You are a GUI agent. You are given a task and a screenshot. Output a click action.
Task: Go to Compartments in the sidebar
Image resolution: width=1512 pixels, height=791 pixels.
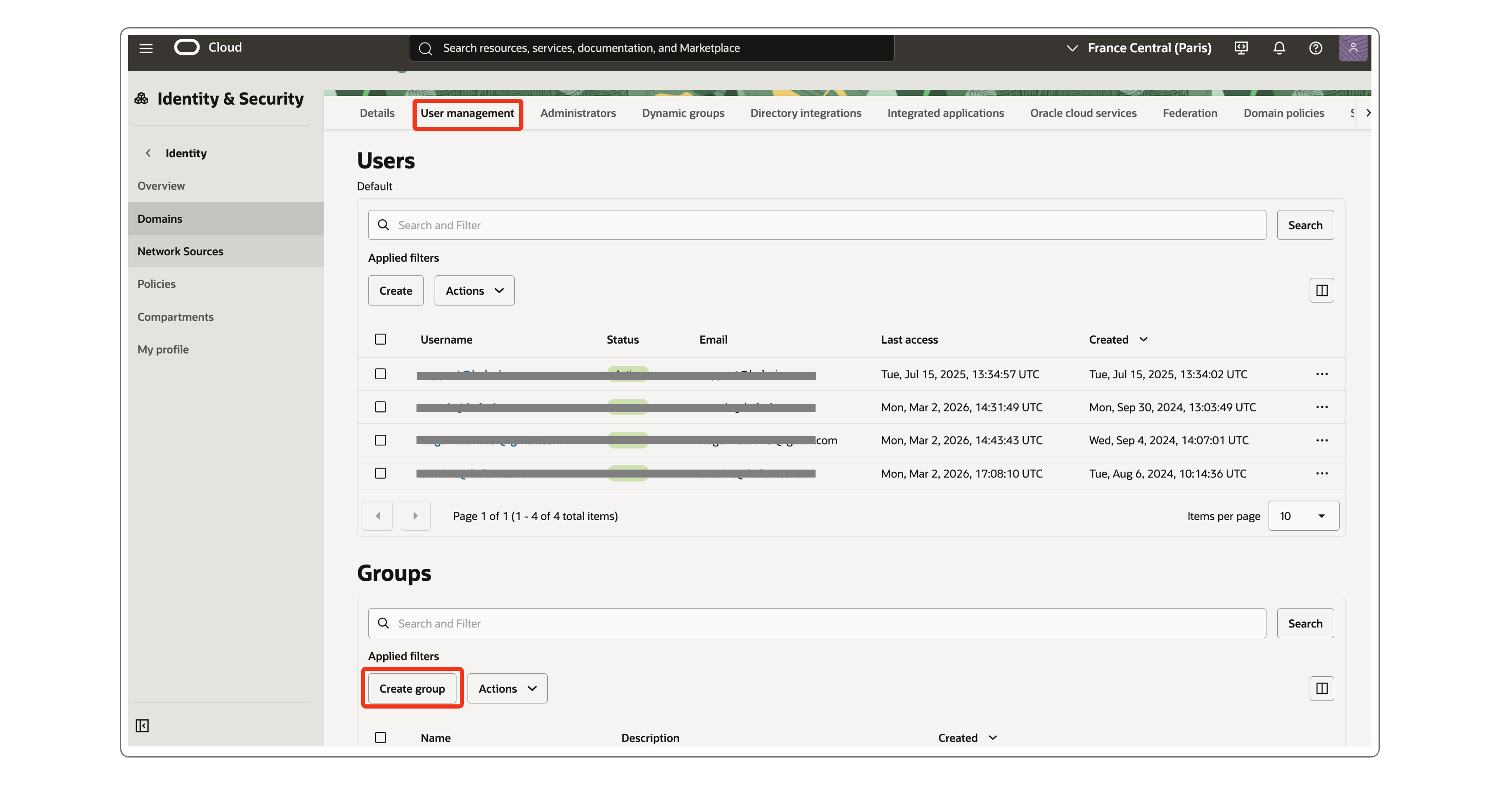[175, 316]
